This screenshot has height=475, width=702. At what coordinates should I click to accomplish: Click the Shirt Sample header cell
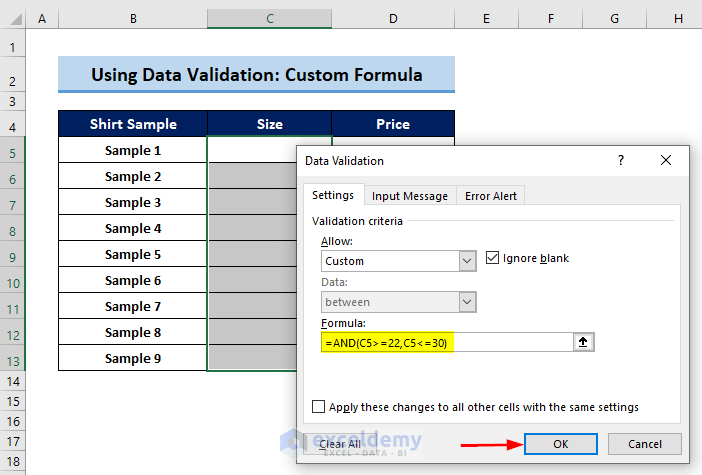click(x=133, y=124)
